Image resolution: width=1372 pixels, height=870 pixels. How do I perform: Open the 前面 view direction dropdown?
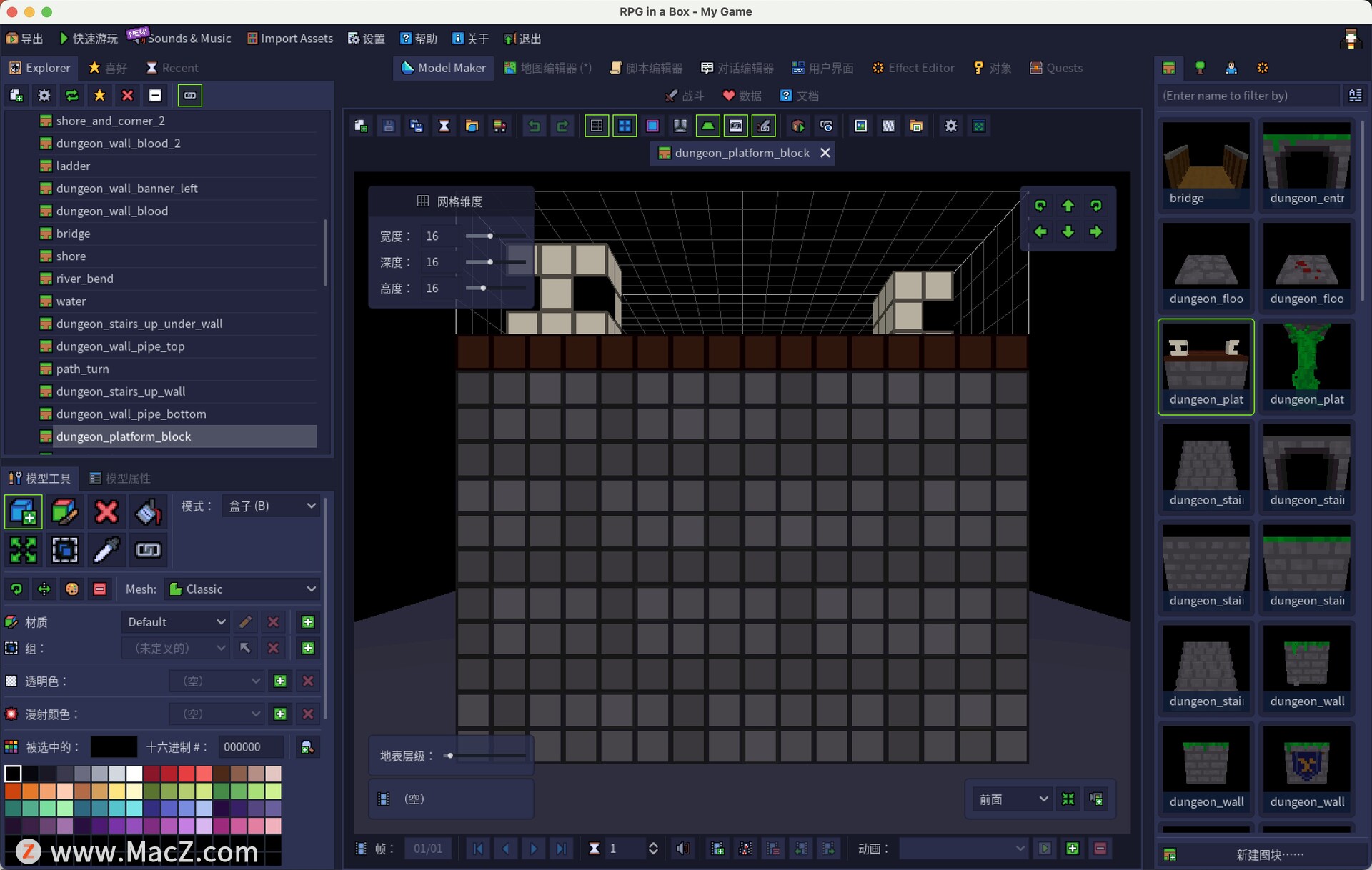pos(1013,799)
